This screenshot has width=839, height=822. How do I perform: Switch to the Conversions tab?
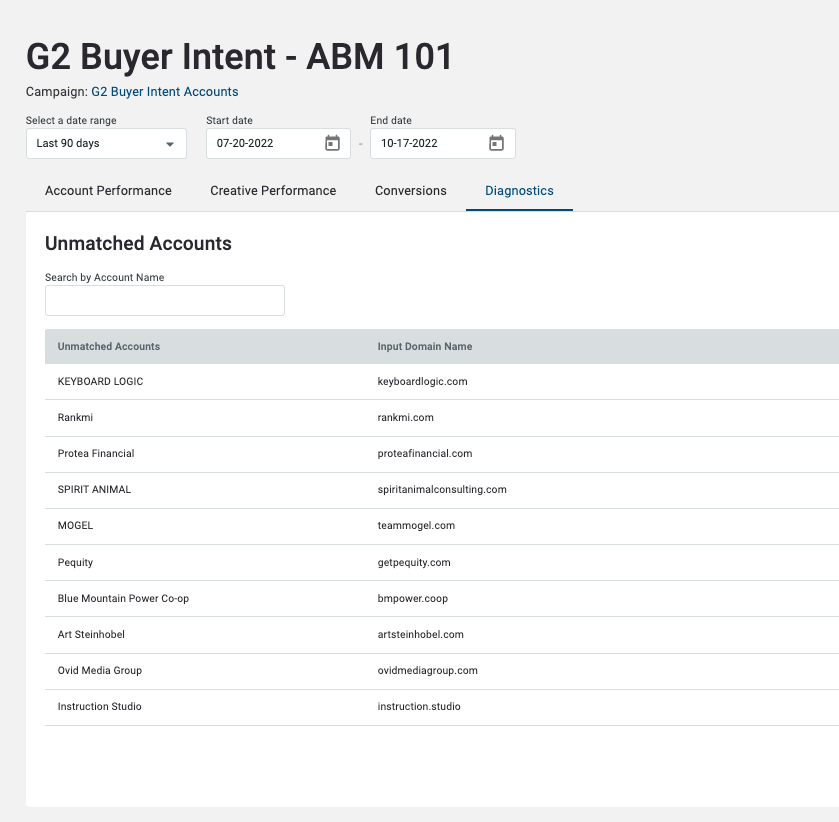(x=410, y=191)
